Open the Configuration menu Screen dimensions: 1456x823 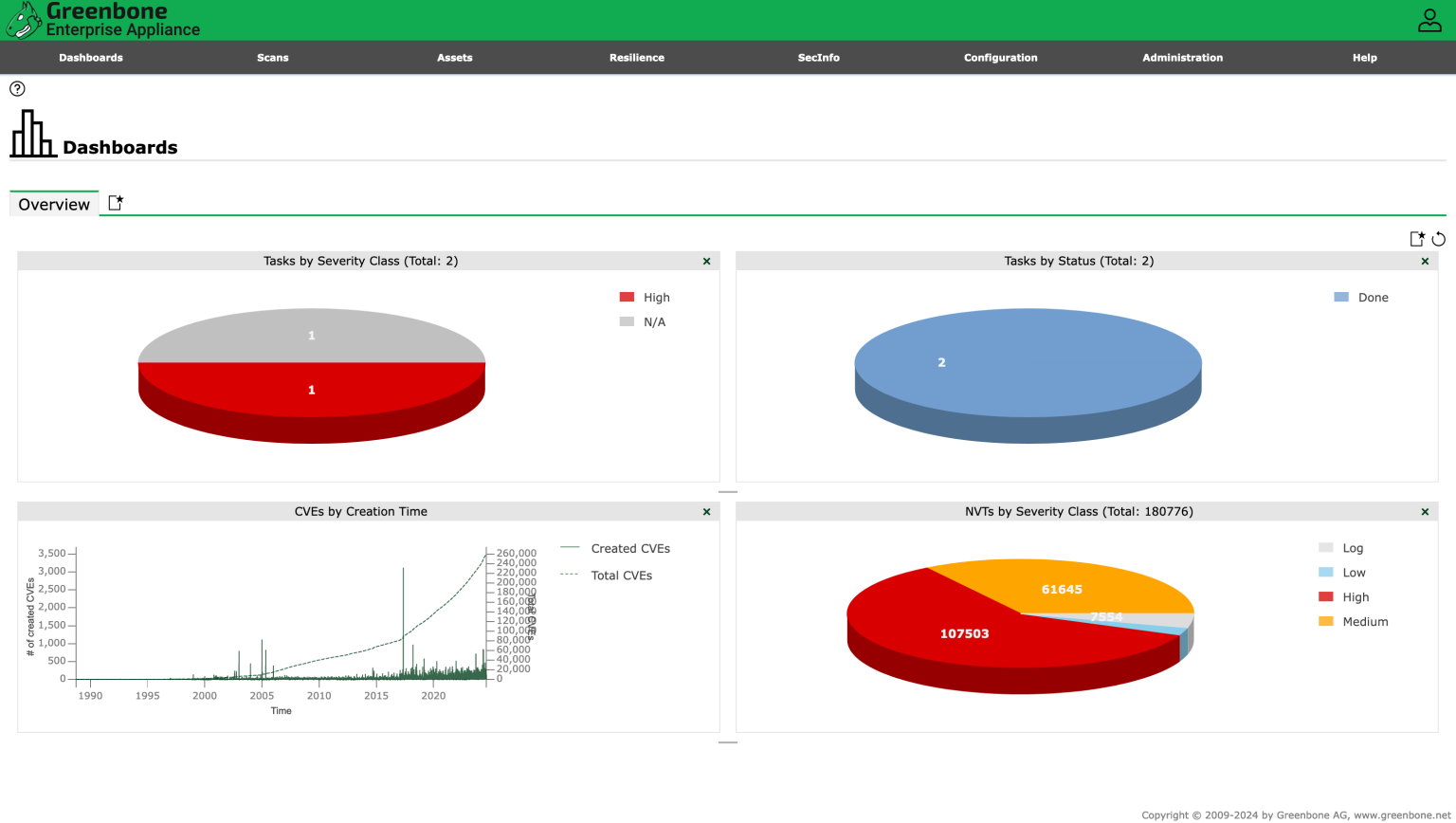point(1000,57)
